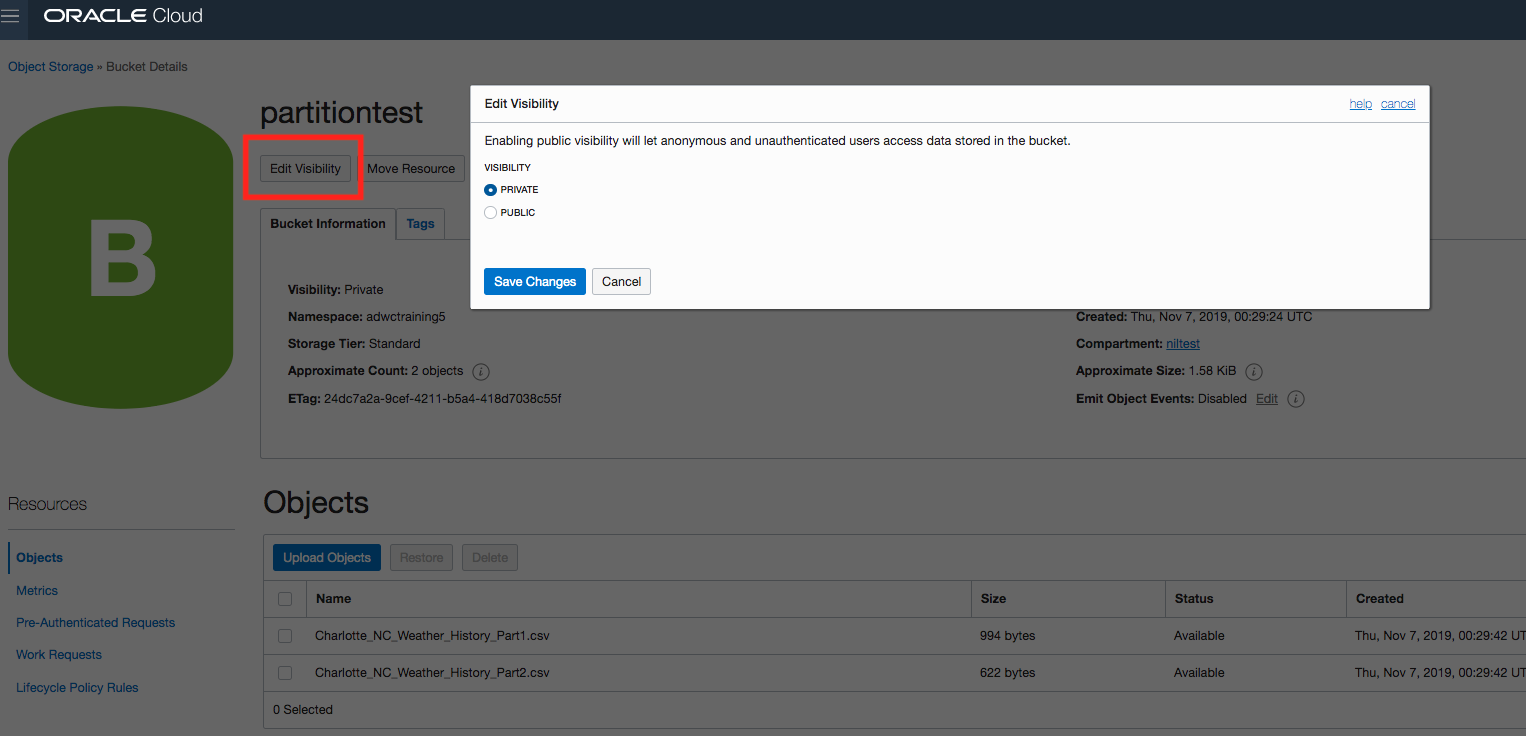Image resolution: width=1526 pixels, height=736 pixels.
Task: Check Charlotte_NC_Weather_History_Part1.csv row checkbox
Action: tap(285, 636)
